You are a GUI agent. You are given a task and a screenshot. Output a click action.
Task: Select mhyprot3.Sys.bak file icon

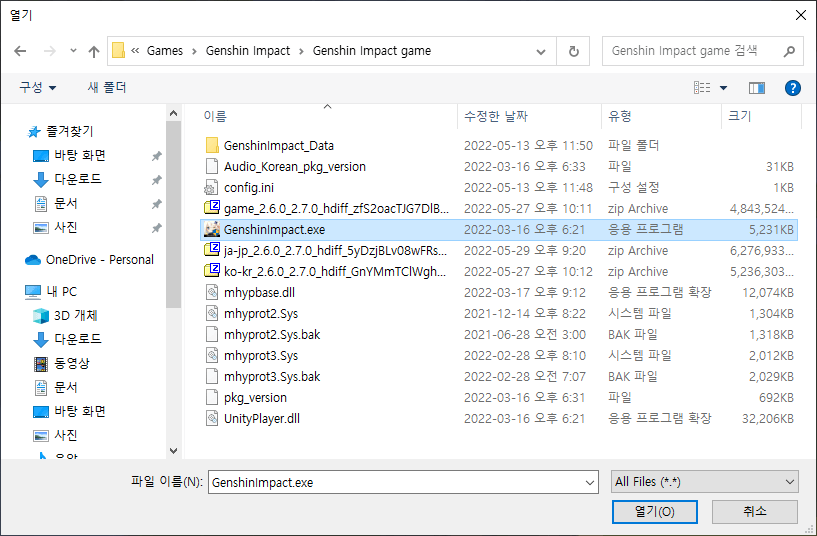pyautogui.click(x=212, y=377)
